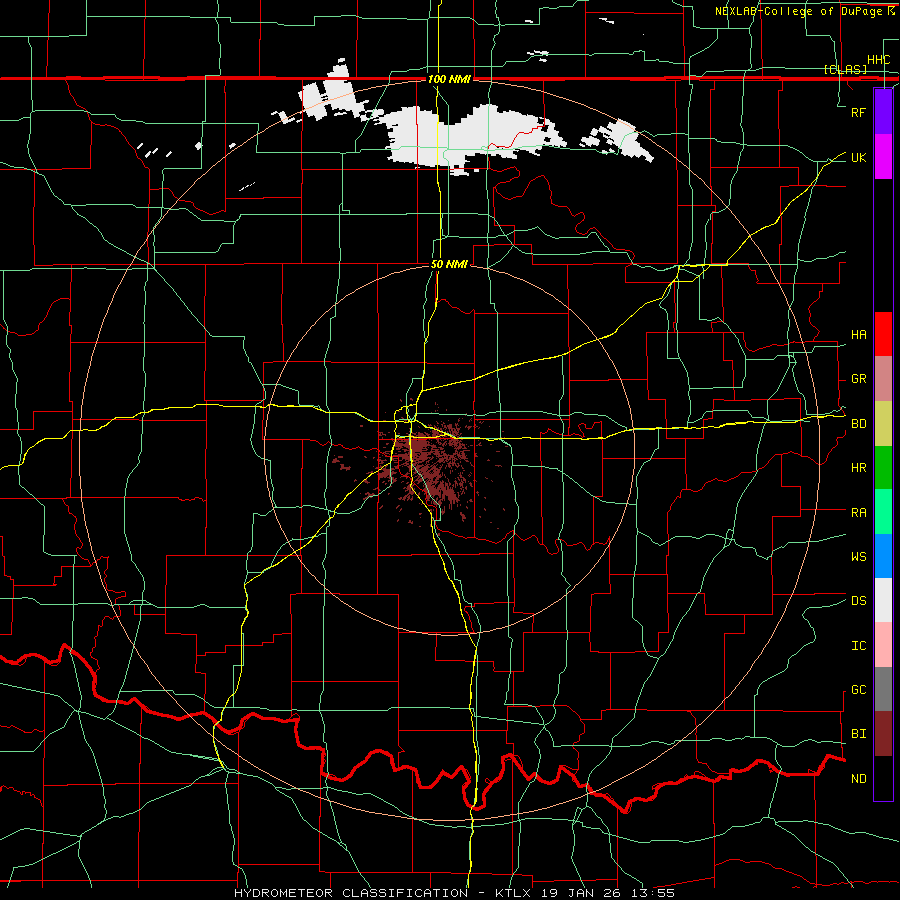Click the GR legend label
The height and width of the screenshot is (900, 900).
pos(858,379)
